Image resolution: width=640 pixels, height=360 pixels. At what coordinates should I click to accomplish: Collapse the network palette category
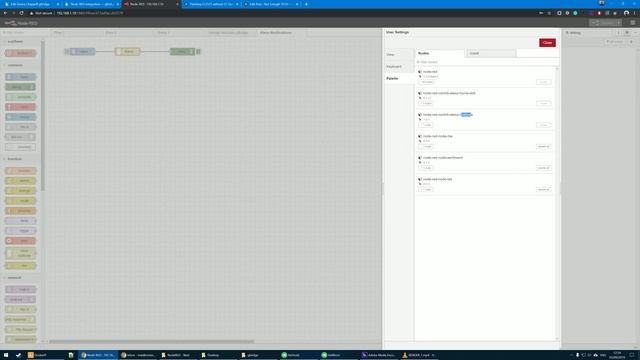[21, 278]
